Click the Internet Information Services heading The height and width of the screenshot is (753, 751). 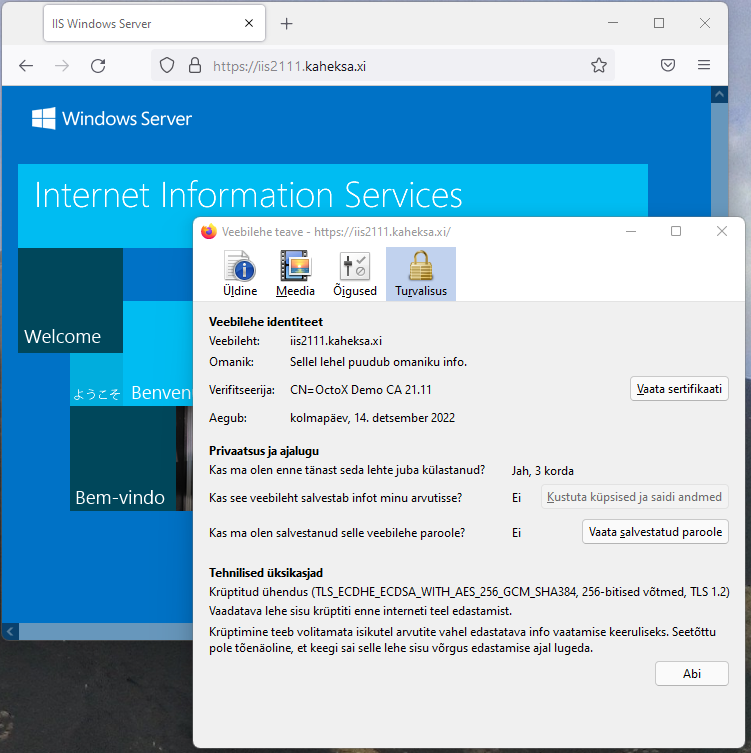[248, 195]
